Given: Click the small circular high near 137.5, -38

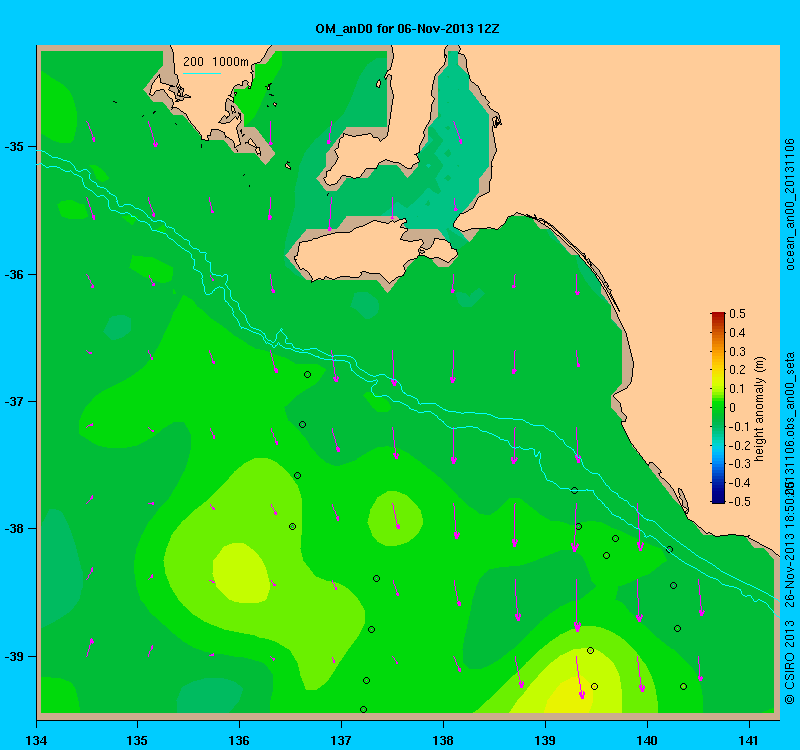Looking at the screenshot, I should (395, 518).
